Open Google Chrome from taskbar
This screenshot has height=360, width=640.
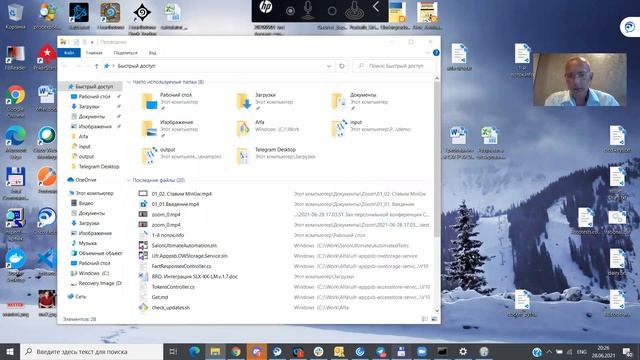[236, 351]
